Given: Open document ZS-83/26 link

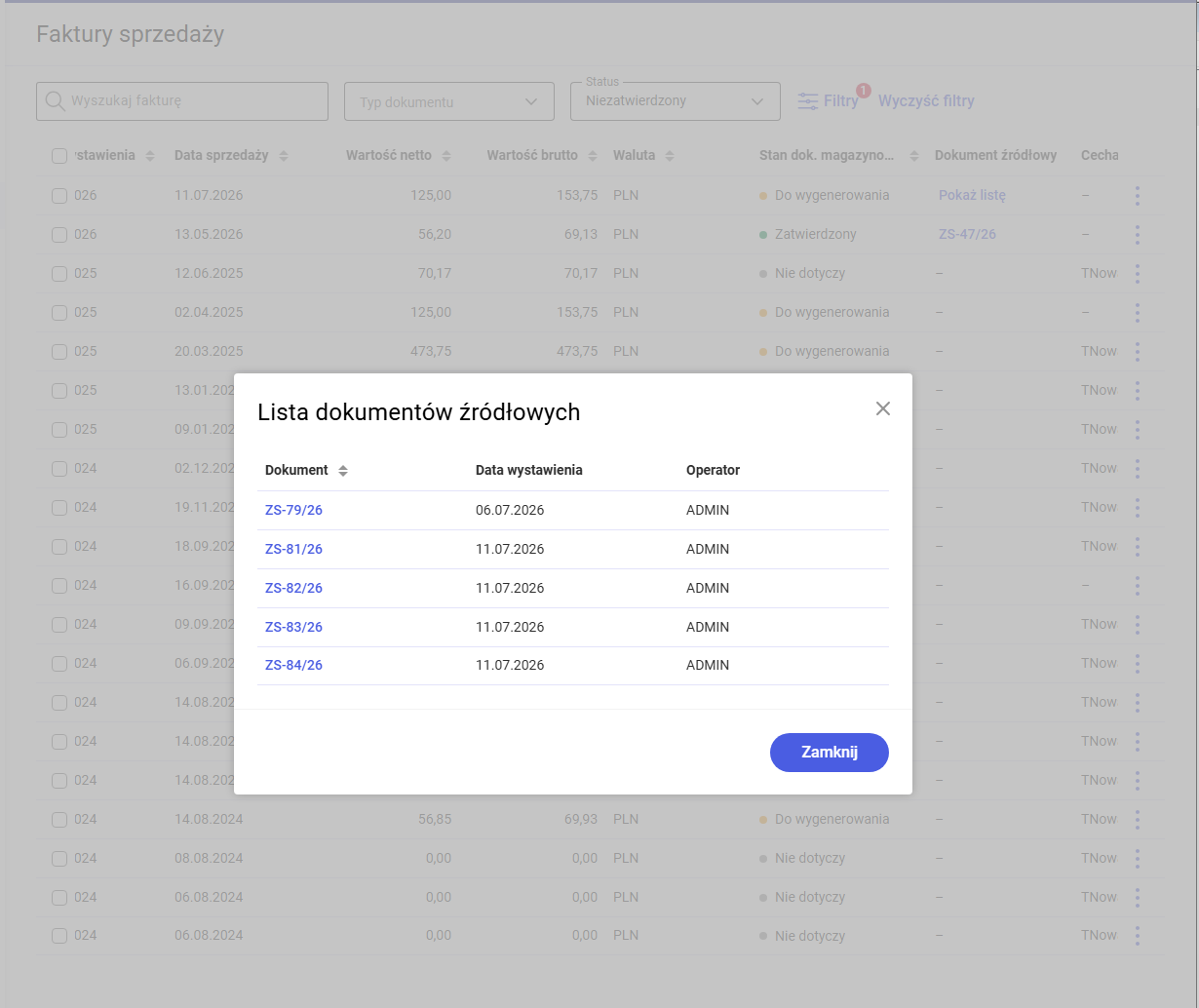Looking at the screenshot, I should 293,627.
